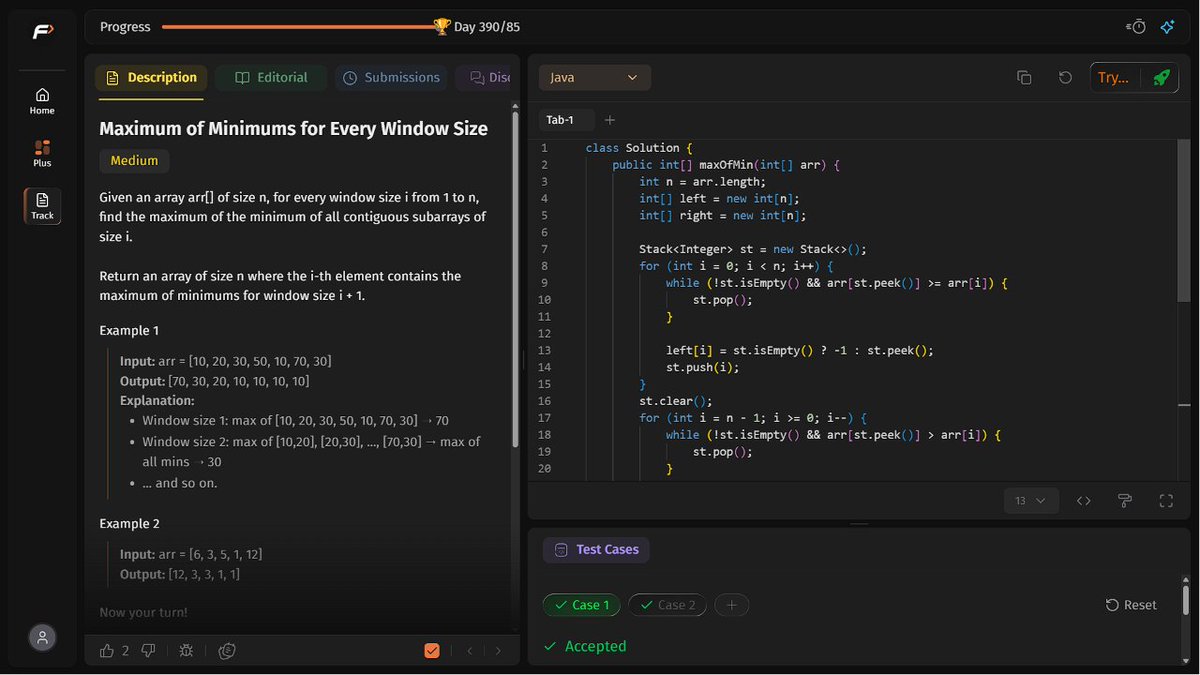The height and width of the screenshot is (675, 1200).
Task: Copy the code with copy icon
Action: click(x=1024, y=77)
